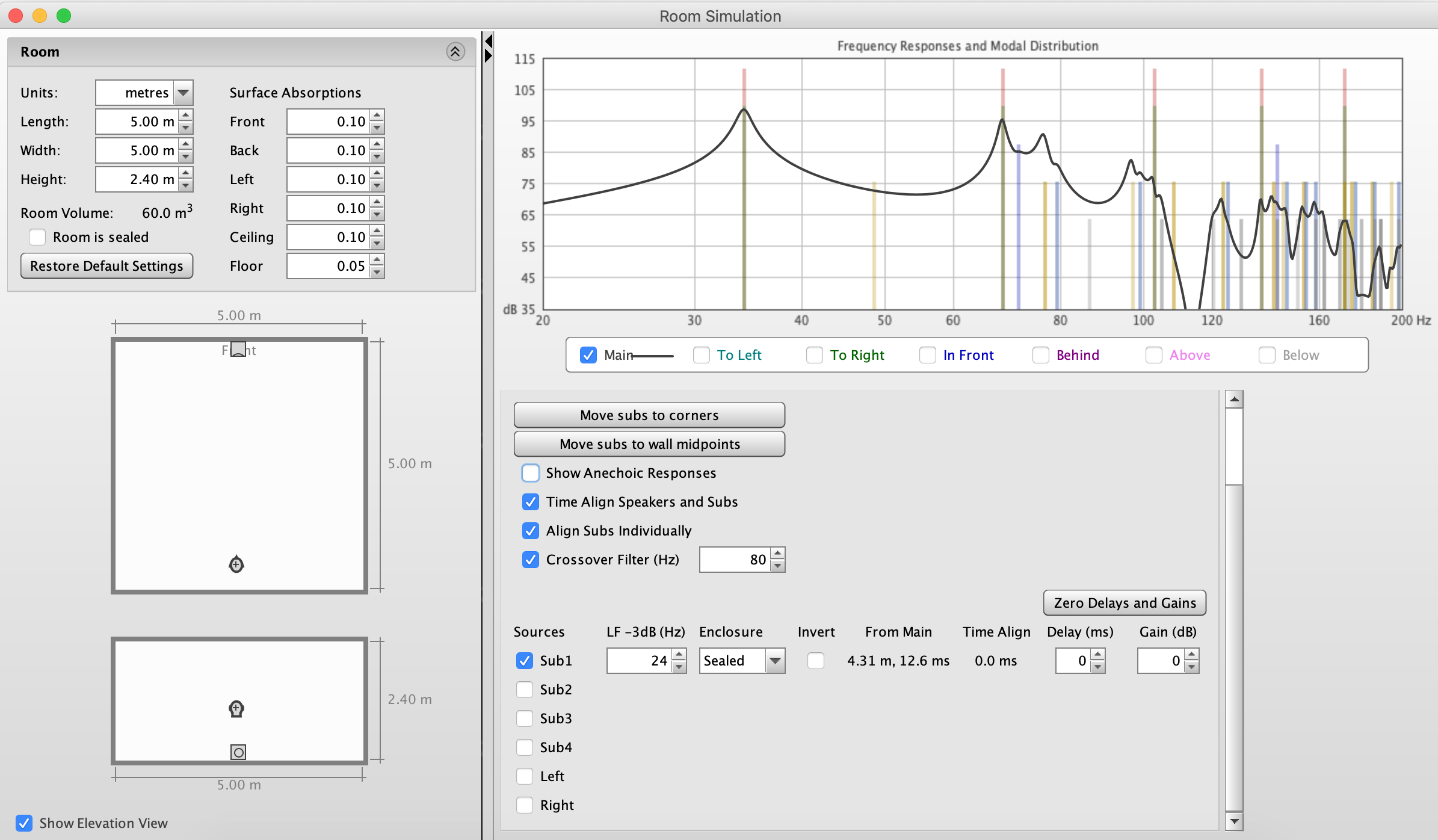Click the Crossover Filter Hz input field
Viewport: 1438px width, 840px height.
tap(735, 560)
